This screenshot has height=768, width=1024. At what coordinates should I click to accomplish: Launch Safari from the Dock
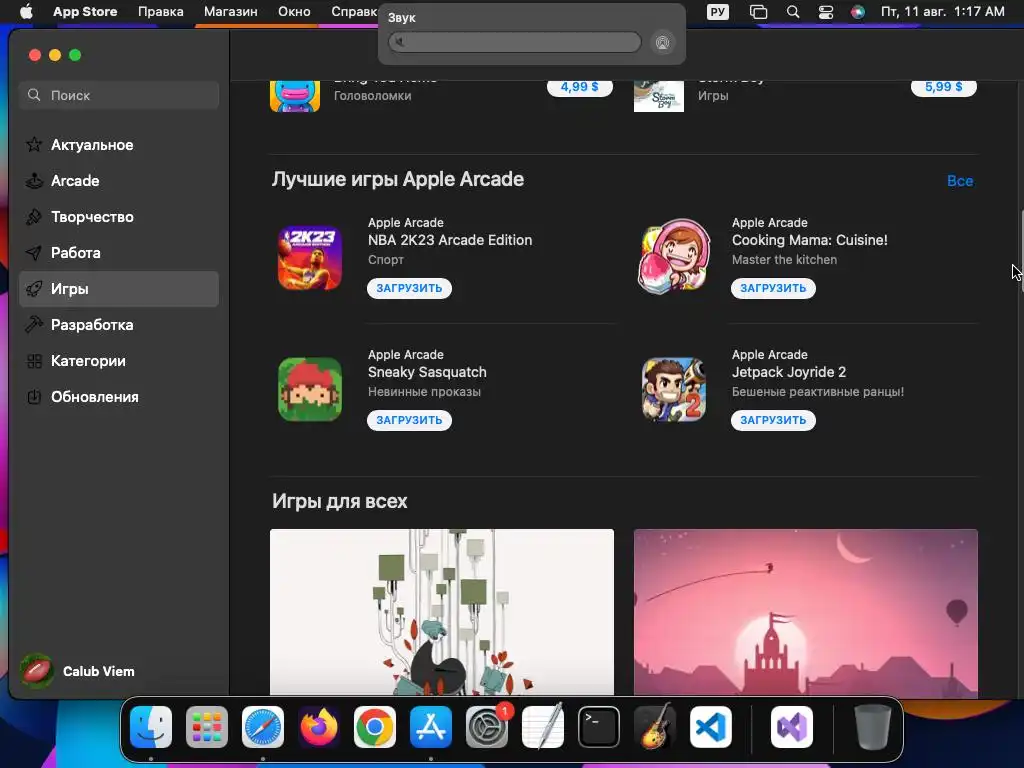click(x=263, y=727)
